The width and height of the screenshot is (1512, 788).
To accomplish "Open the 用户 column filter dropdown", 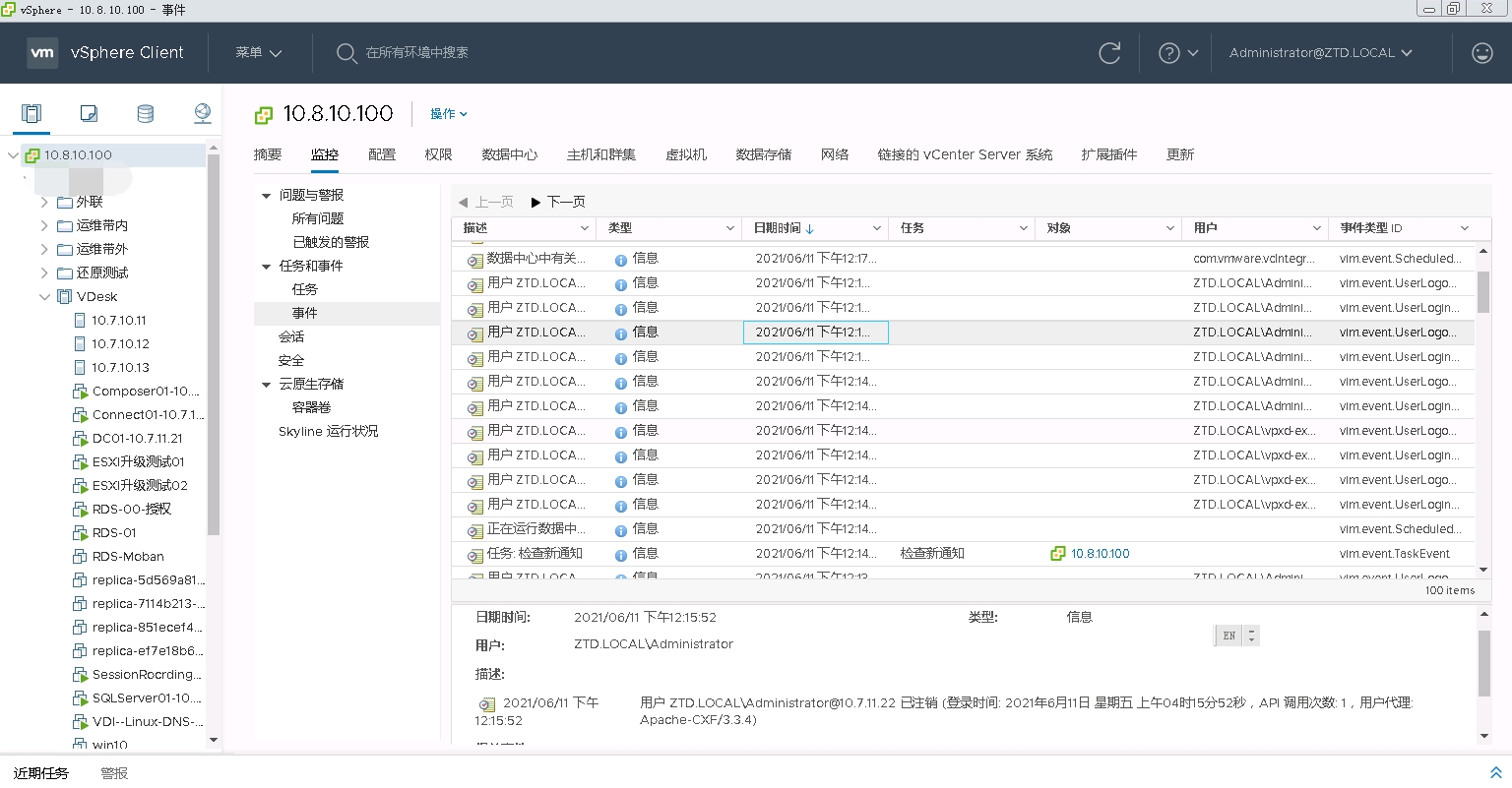I will pos(1316,228).
